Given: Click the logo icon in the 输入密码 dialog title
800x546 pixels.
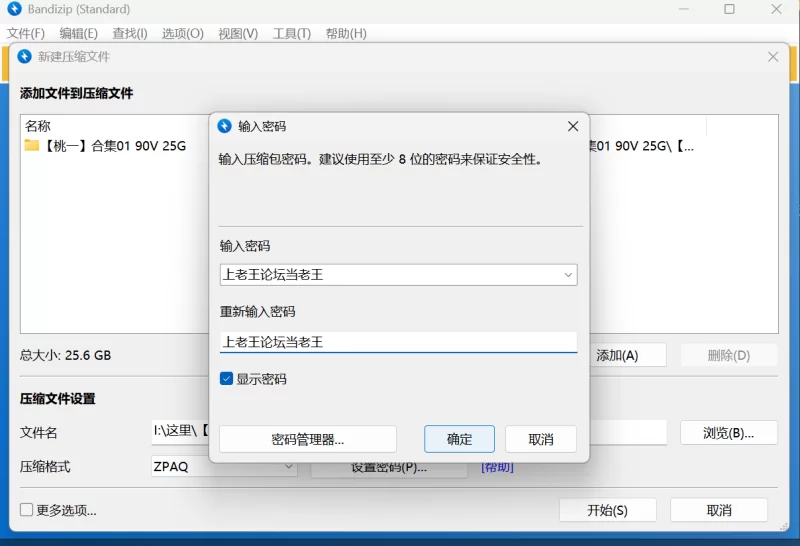Looking at the screenshot, I should pos(224,126).
